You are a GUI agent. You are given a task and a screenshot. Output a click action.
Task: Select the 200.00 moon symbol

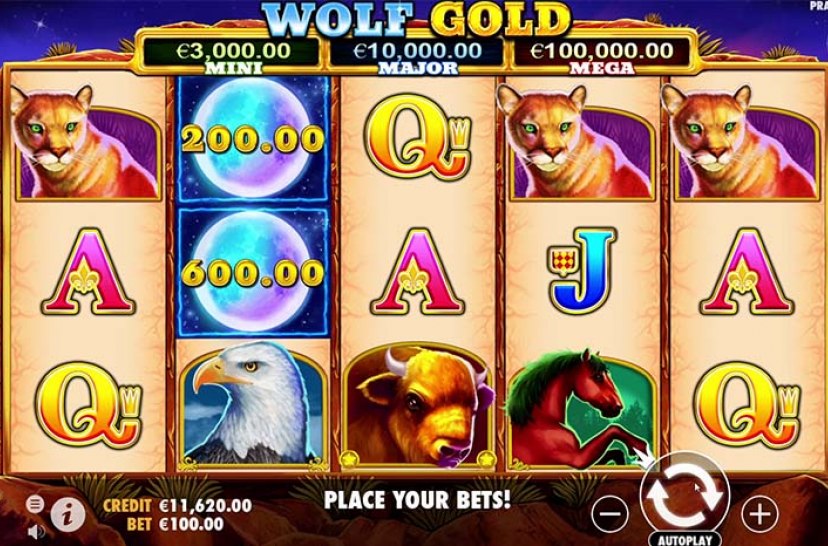253,139
